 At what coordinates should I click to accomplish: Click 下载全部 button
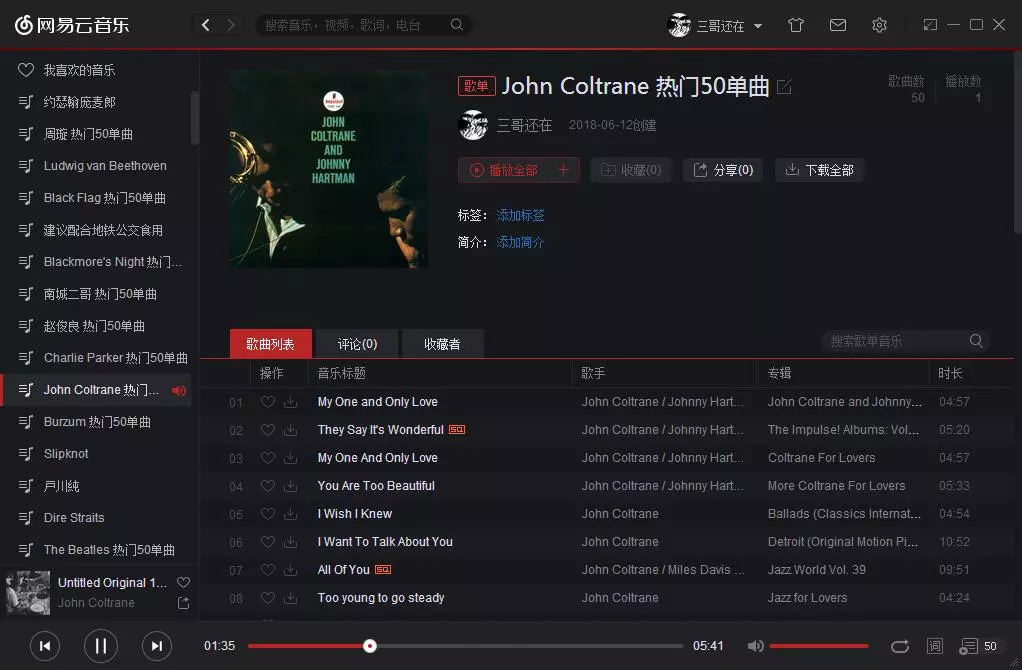819,170
